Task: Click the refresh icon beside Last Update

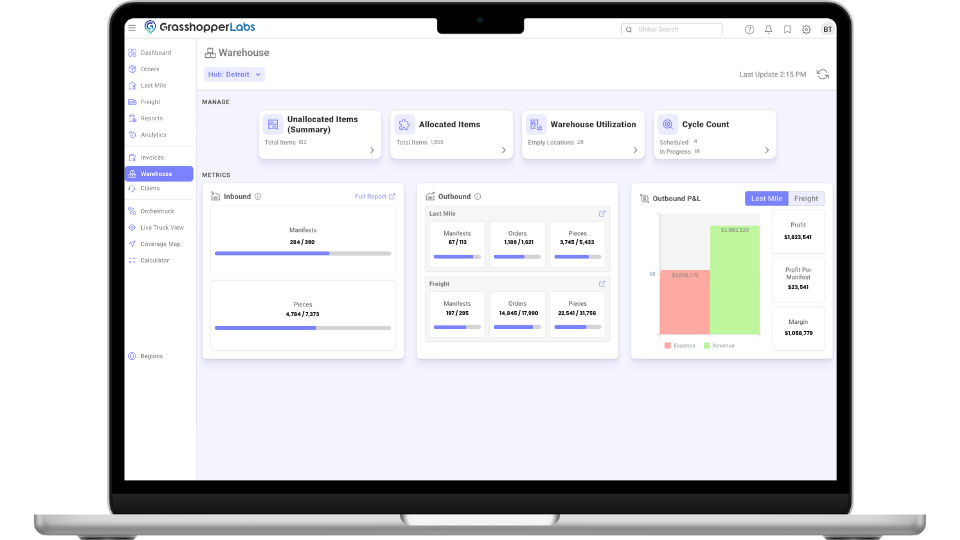Action: point(823,74)
